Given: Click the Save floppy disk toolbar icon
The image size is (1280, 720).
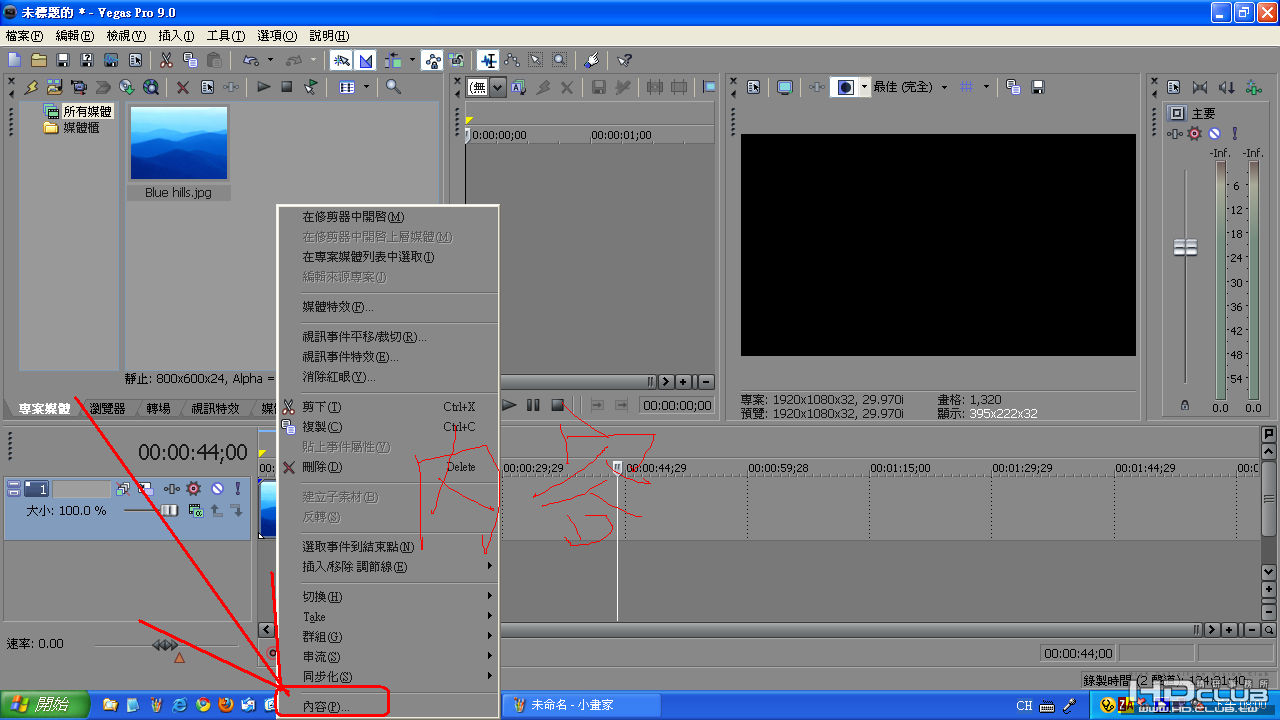Looking at the screenshot, I should point(63,60).
